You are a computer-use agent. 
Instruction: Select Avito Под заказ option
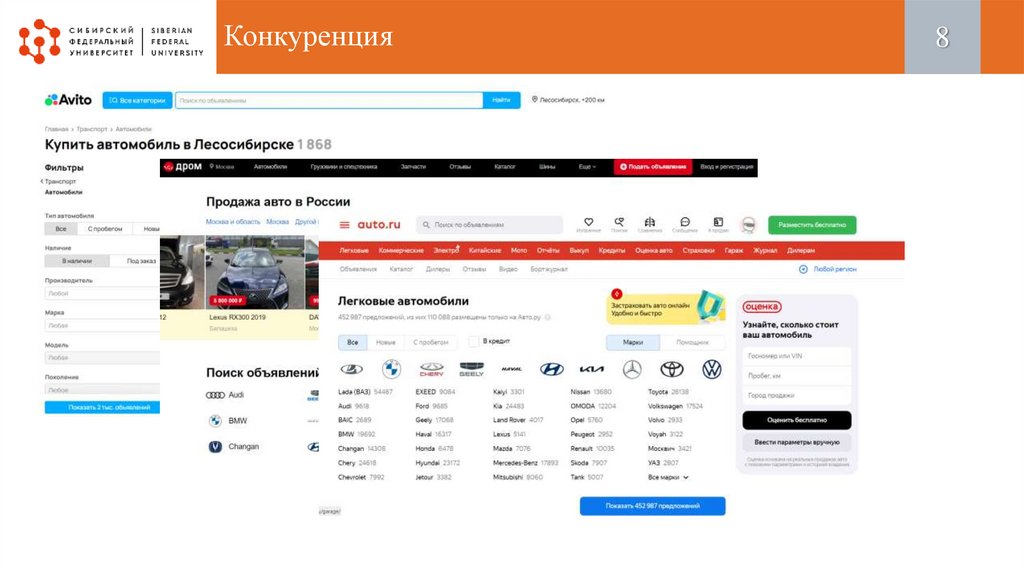click(x=142, y=261)
